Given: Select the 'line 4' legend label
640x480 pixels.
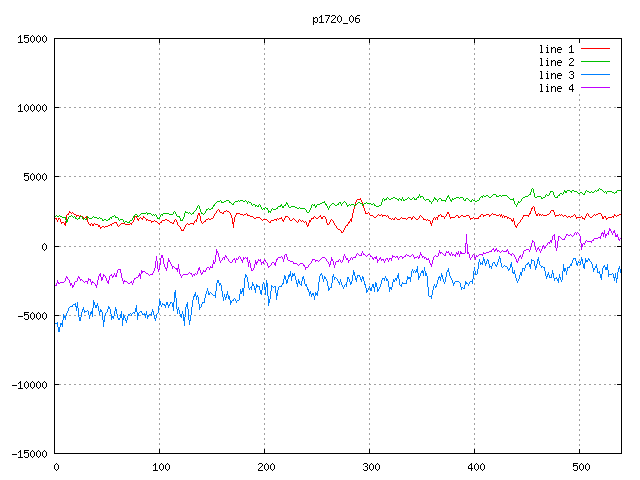Looking at the screenshot, I should point(556,88).
